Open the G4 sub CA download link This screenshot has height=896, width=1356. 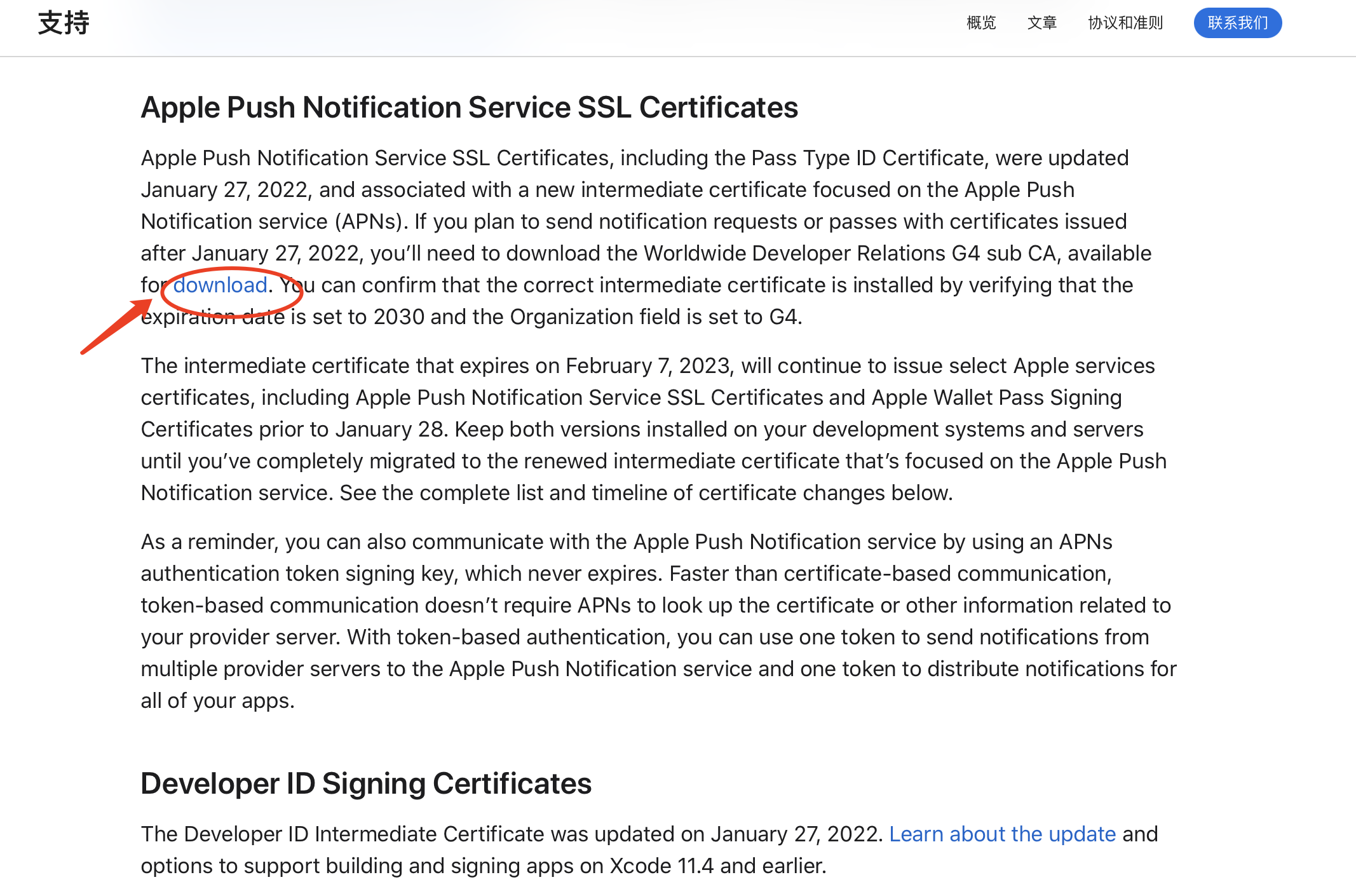point(220,285)
